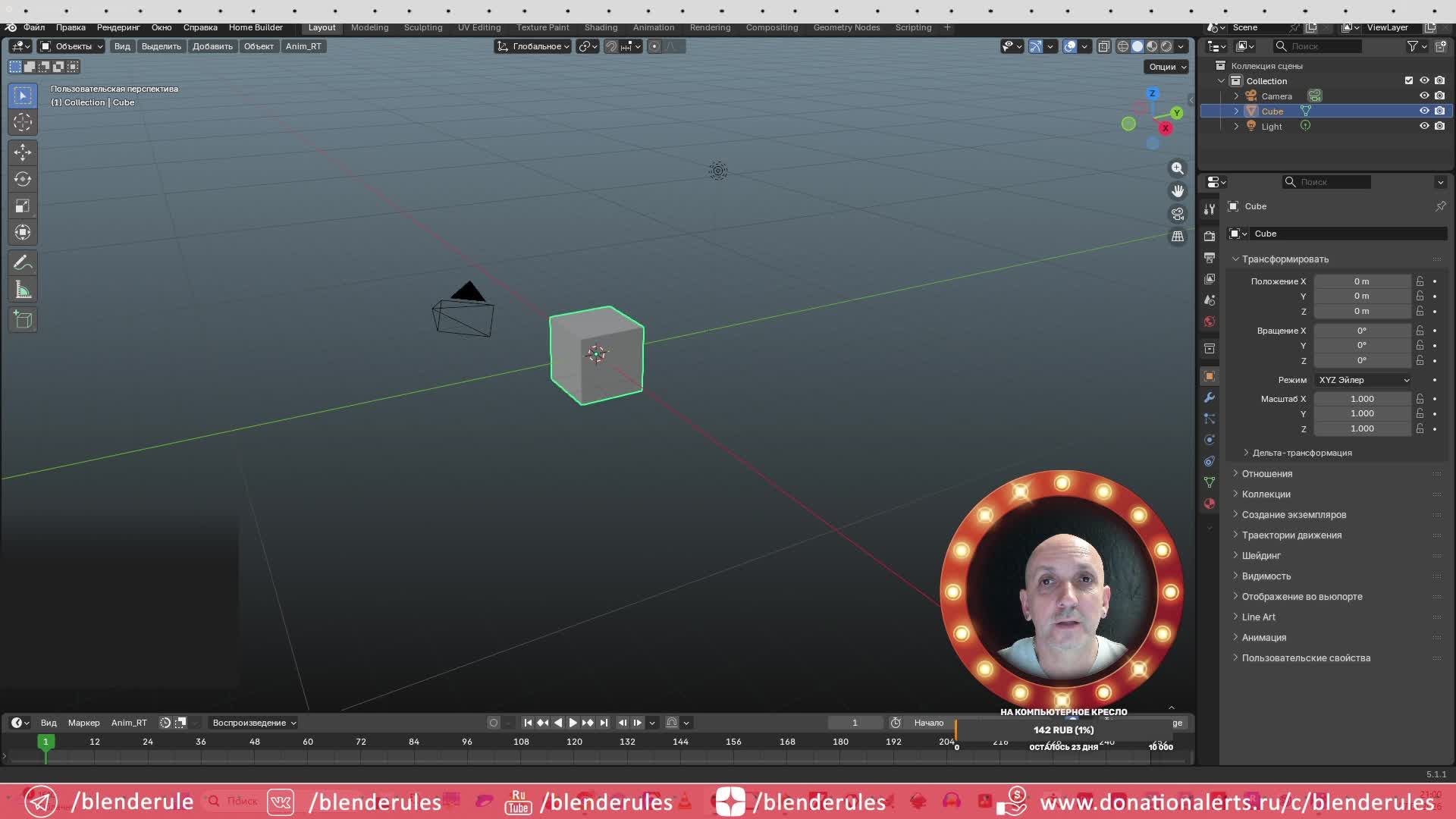Activate the Rotate tool
The height and width of the screenshot is (819, 1456).
tap(23, 179)
